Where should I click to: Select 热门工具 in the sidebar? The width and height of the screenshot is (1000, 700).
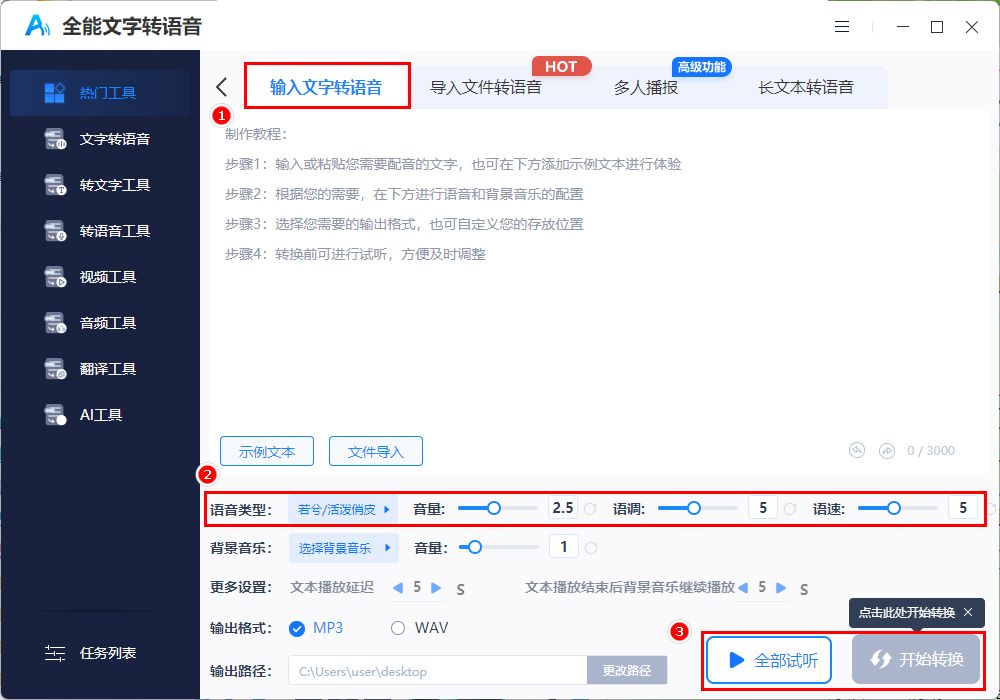point(99,93)
